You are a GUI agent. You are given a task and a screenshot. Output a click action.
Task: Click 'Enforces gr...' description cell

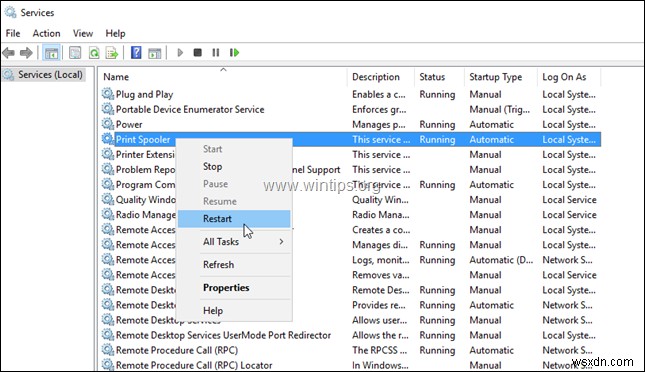pyautogui.click(x=379, y=109)
